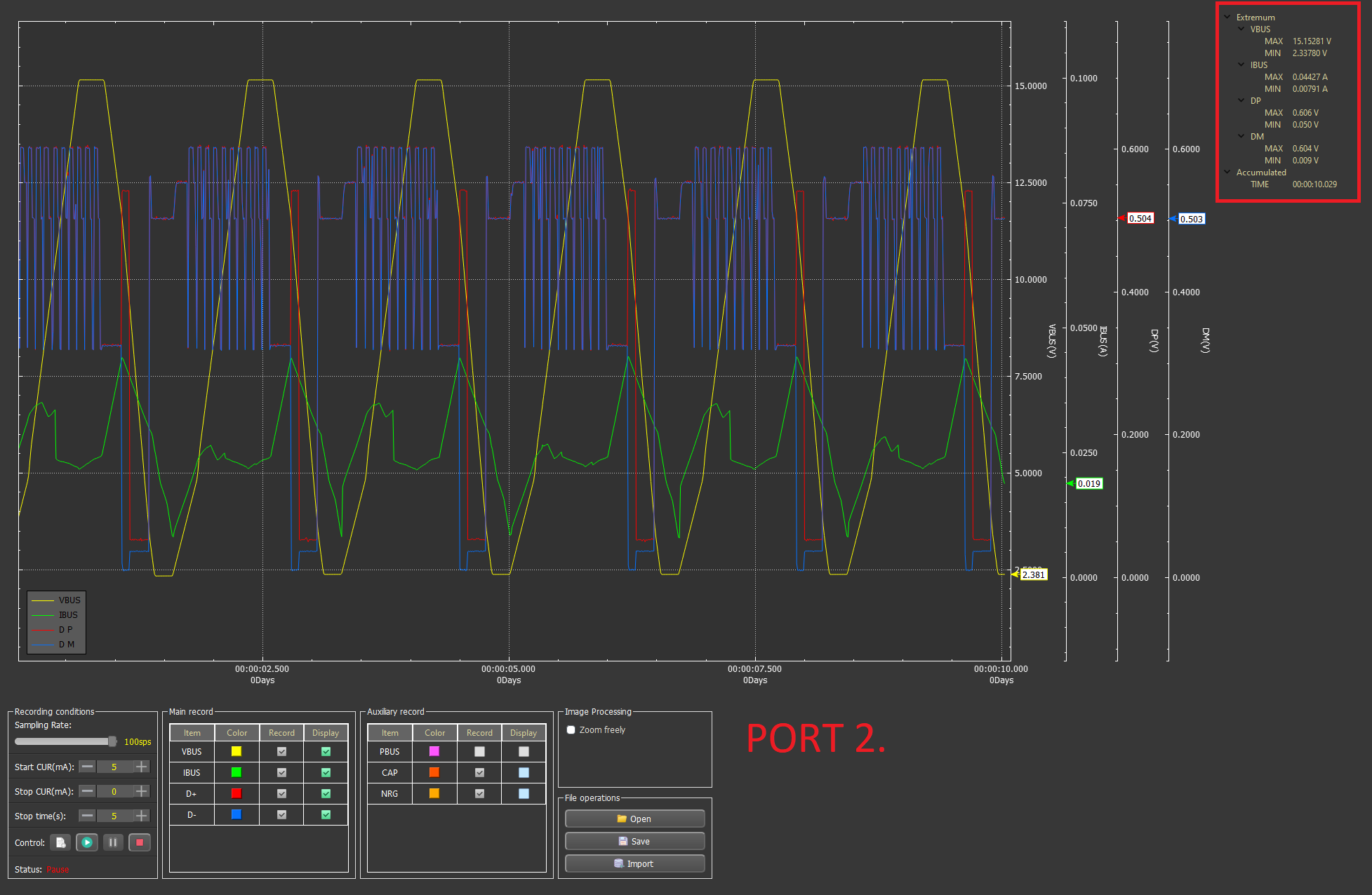This screenshot has width=1372, height=895.
Task: Stop the recording with the red square
Action: click(x=140, y=842)
